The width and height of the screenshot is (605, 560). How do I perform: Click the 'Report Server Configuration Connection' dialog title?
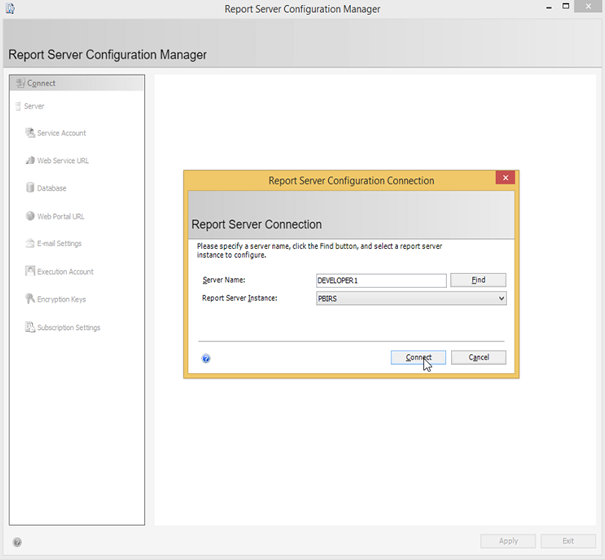351,181
